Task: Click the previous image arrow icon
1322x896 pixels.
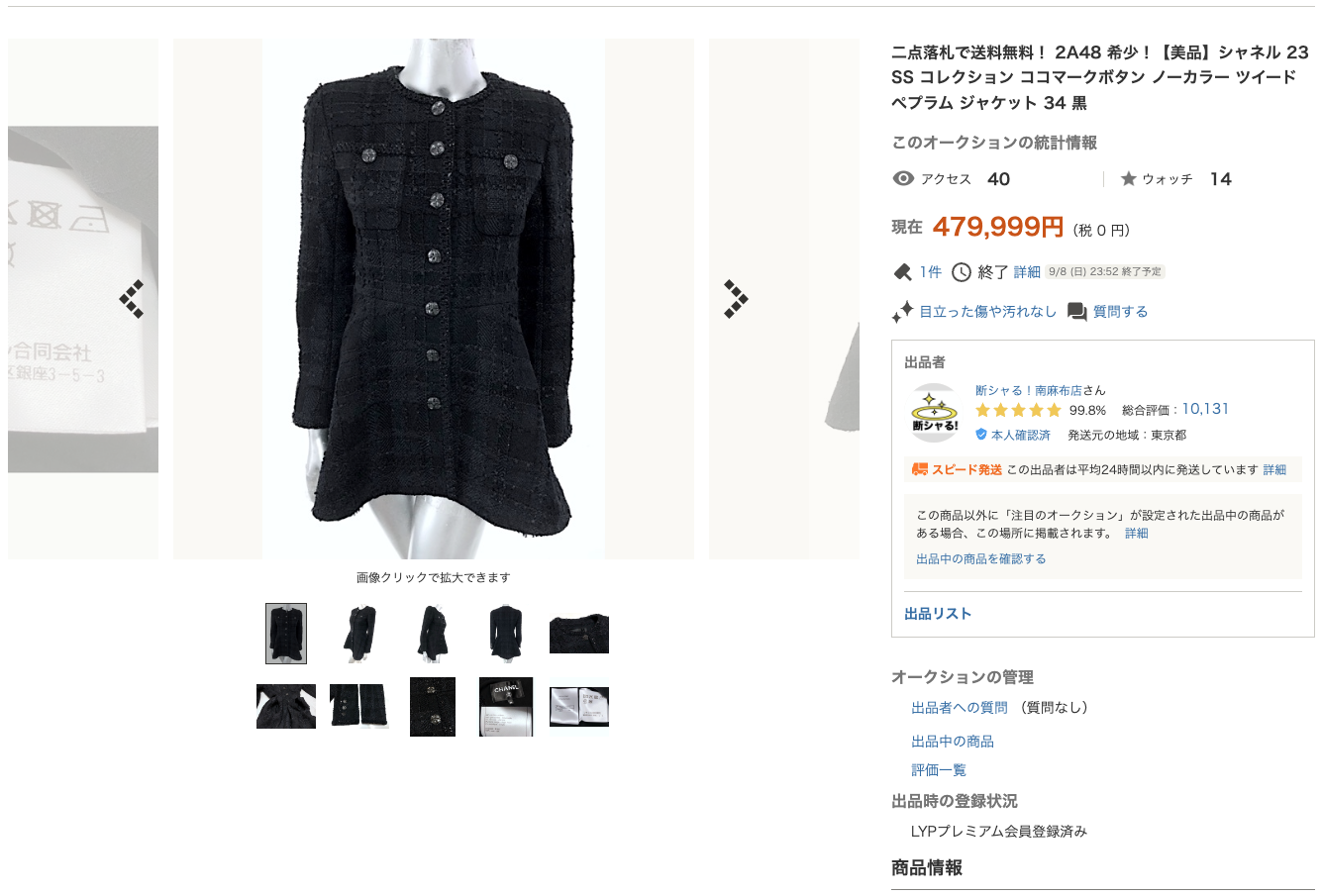Action: (132, 299)
